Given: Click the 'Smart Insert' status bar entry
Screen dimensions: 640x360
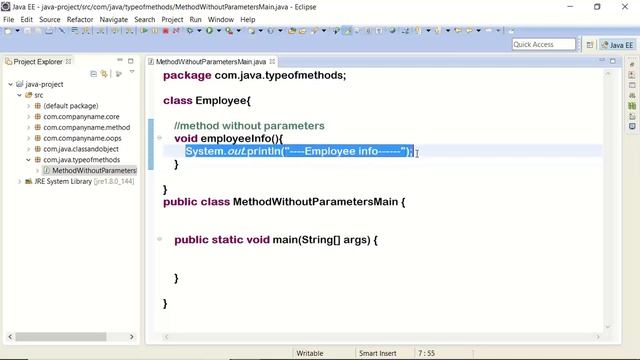Looking at the screenshot, I should pos(378,353).
